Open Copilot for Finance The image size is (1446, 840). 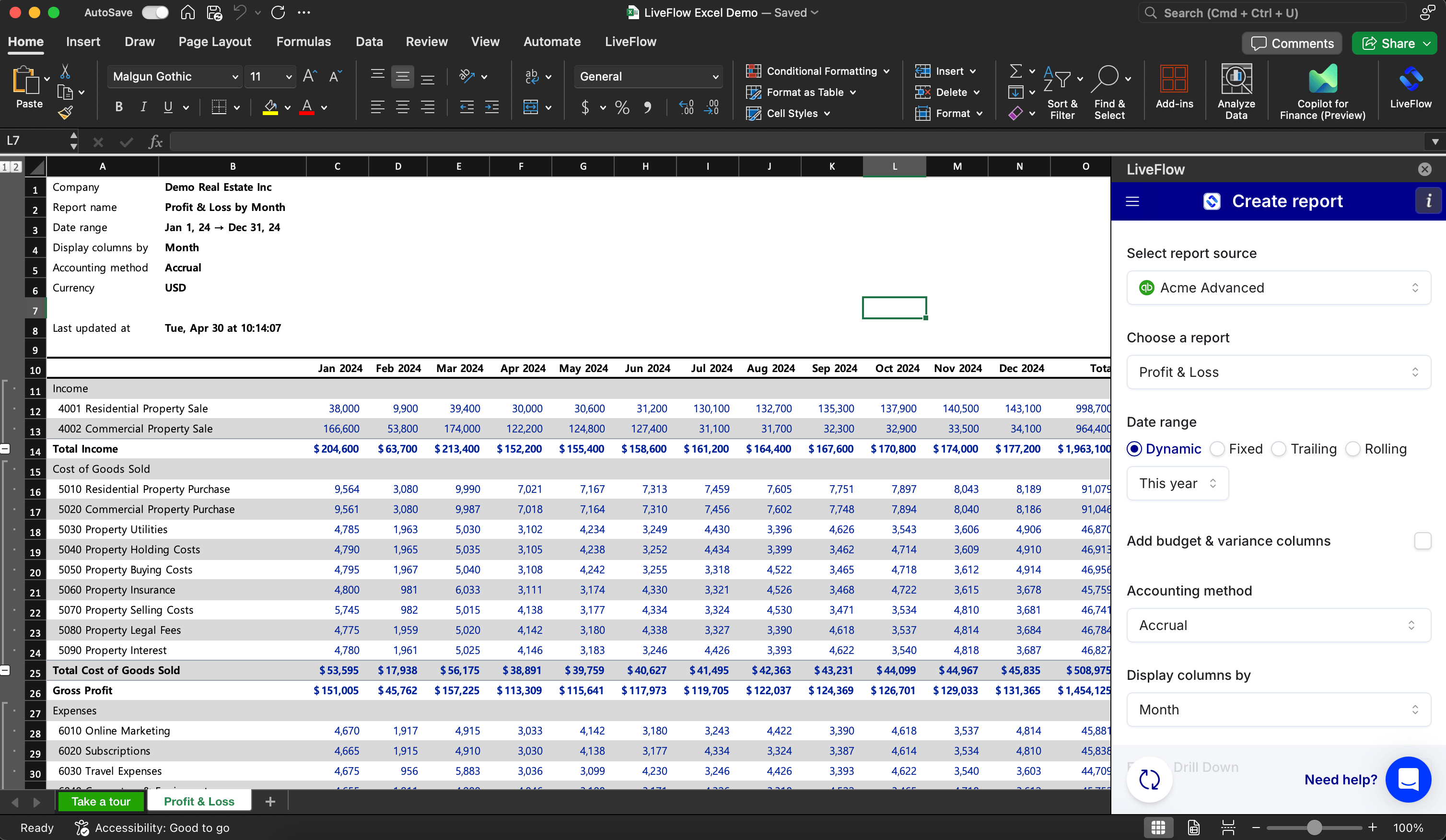(x=1322, y=91)
